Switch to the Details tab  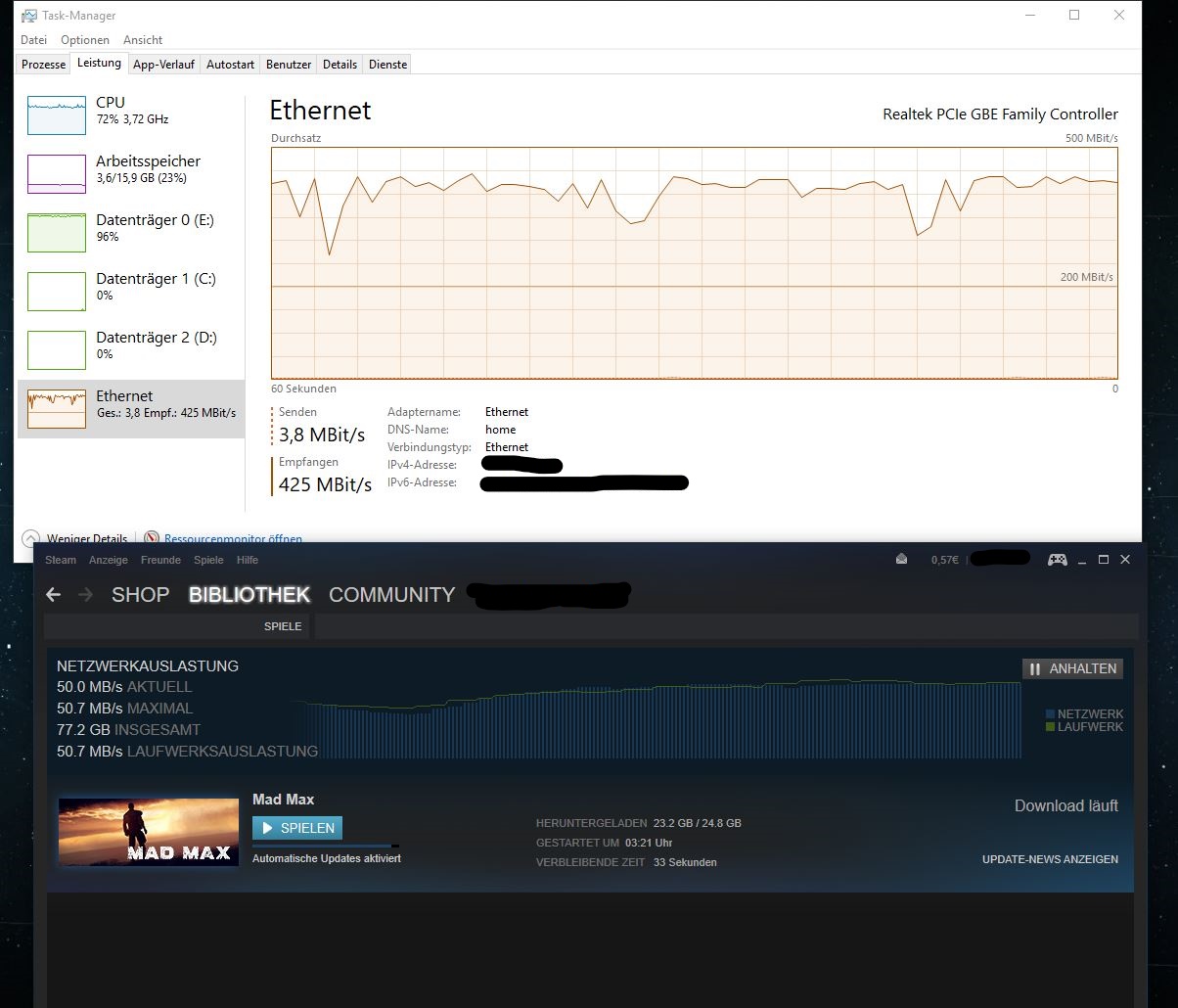(340, 65)
